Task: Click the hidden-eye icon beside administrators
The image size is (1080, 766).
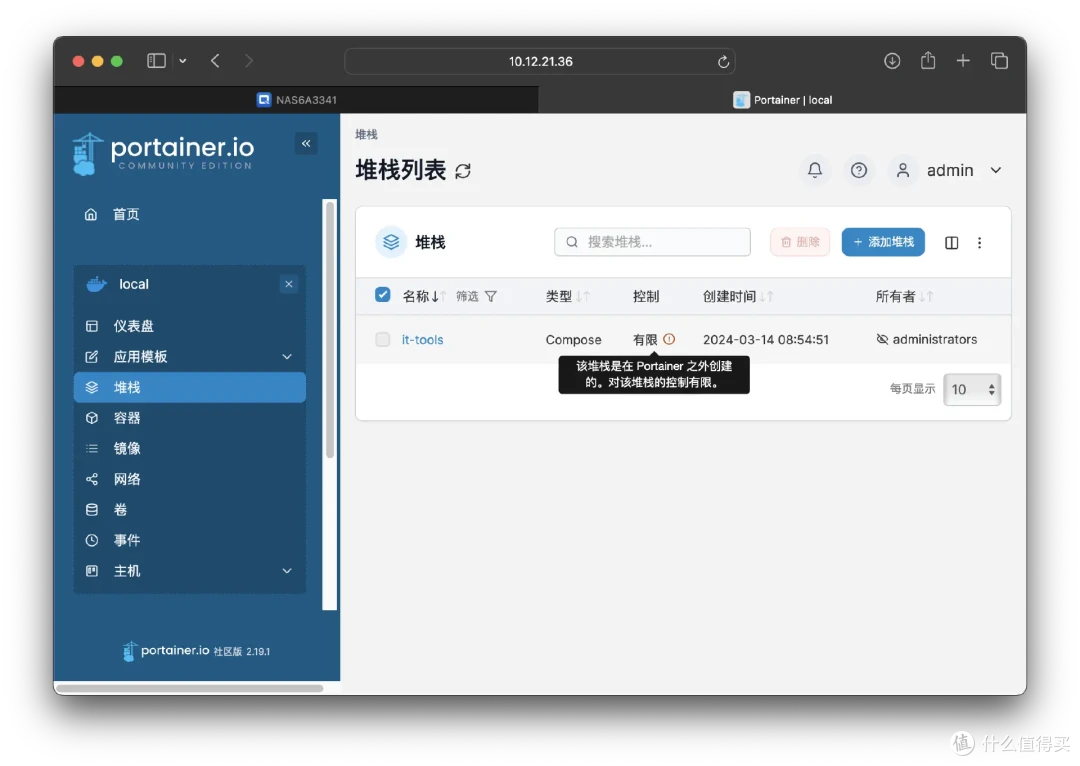Action: tap(882, 339)
